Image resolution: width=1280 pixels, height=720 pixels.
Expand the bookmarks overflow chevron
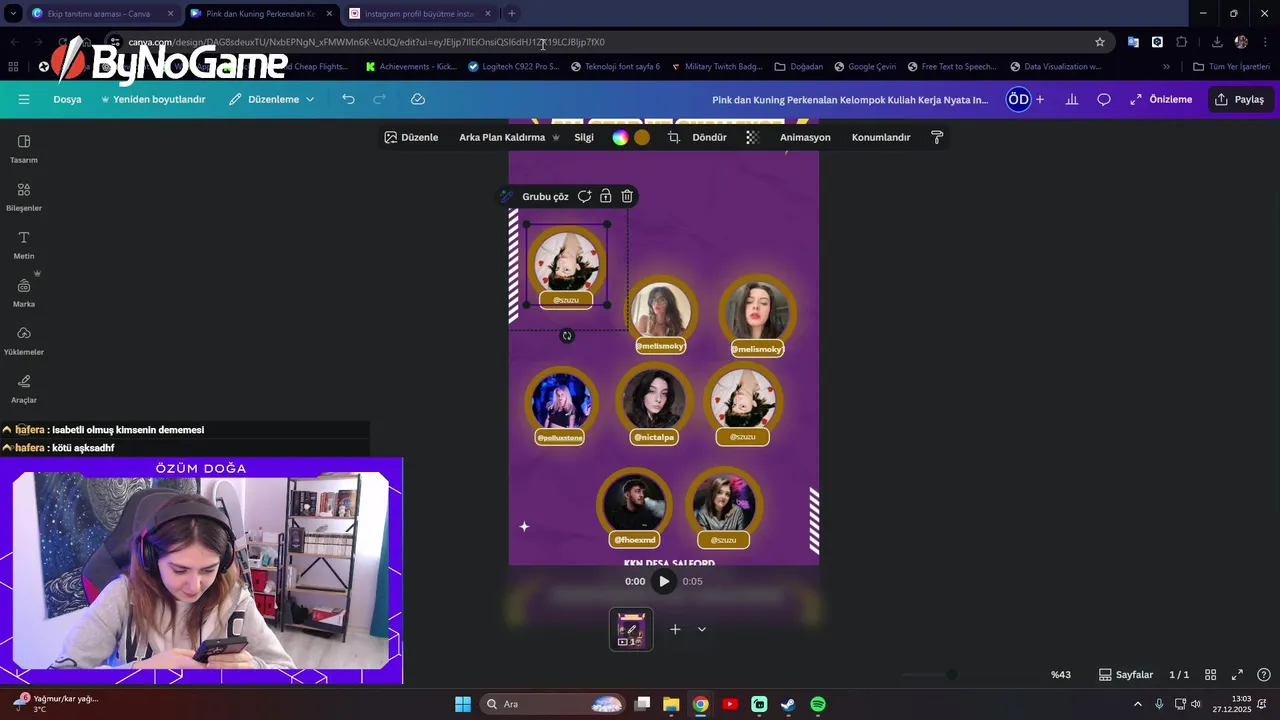click(x=1166, y=67)
